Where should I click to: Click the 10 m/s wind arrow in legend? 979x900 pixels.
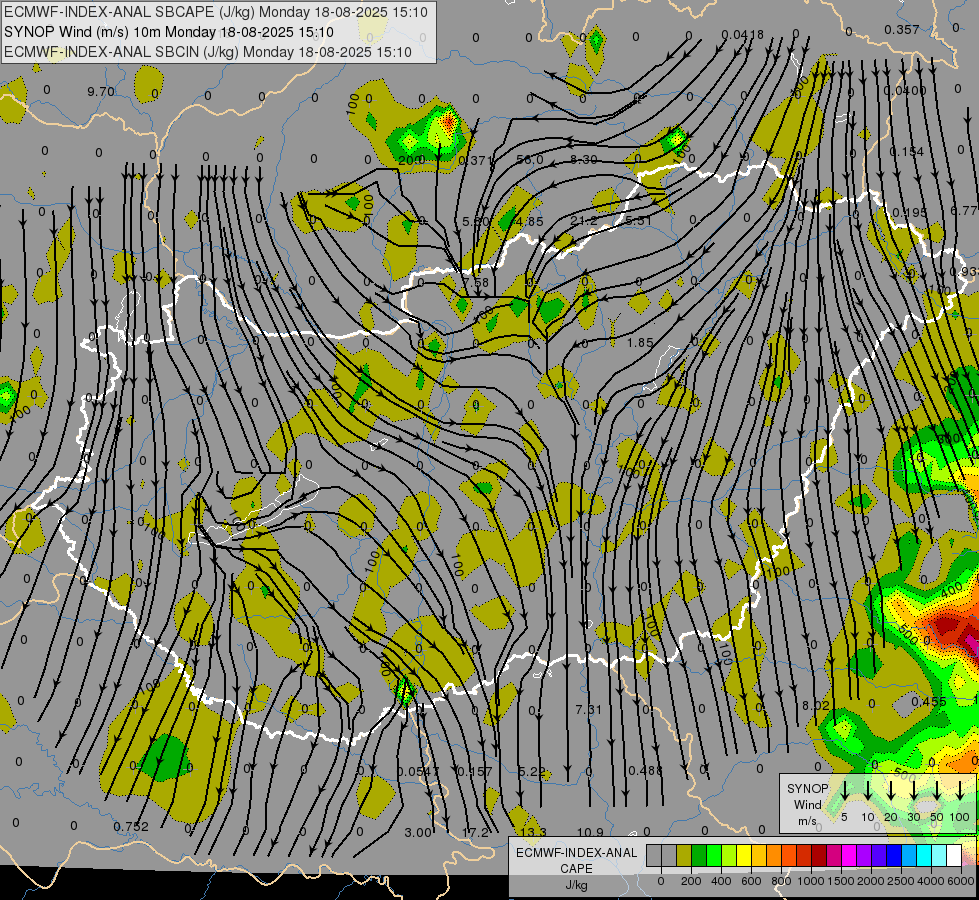coord(868,791)
